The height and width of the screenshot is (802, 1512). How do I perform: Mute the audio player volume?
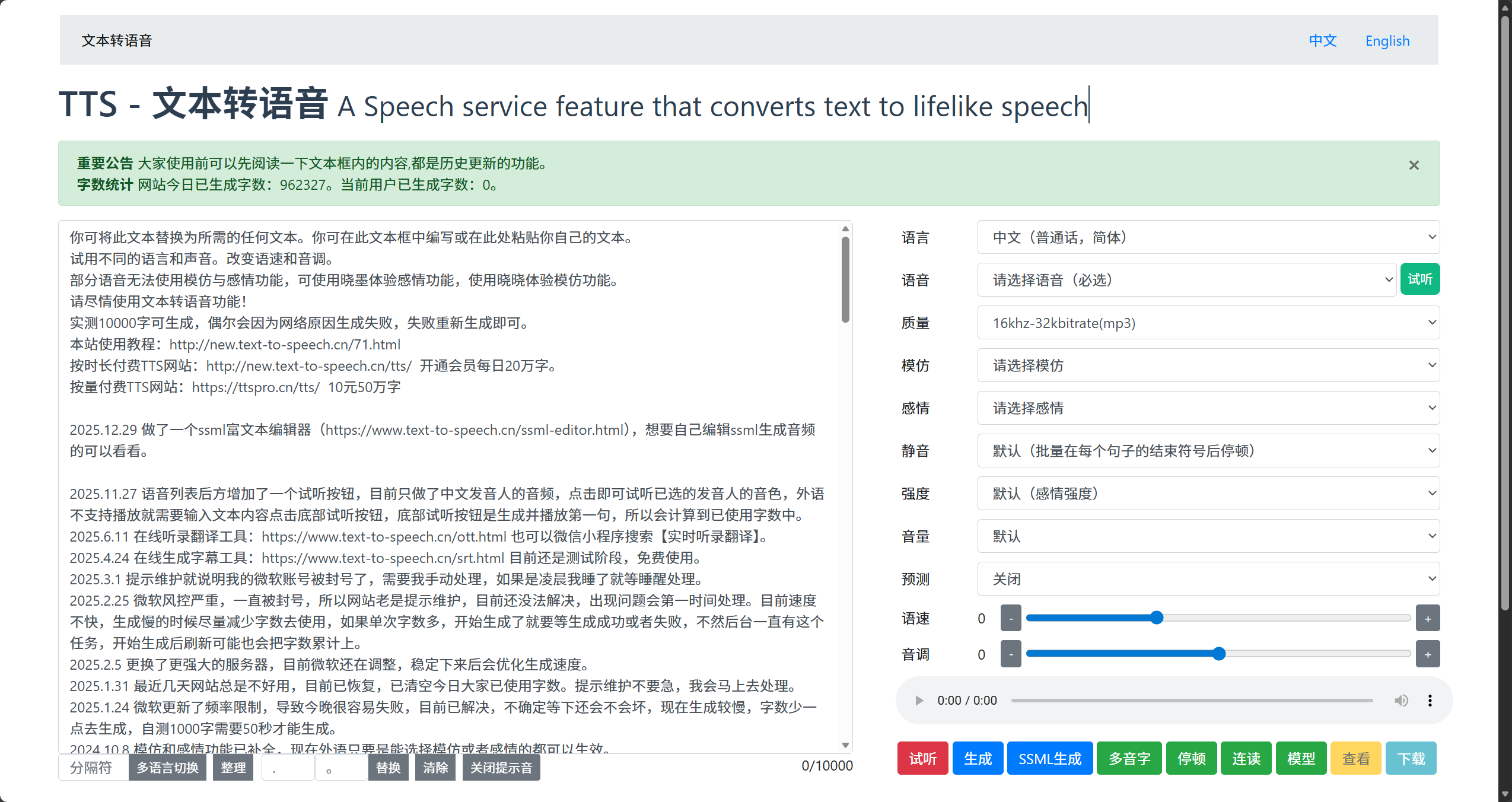(1402, 700)
